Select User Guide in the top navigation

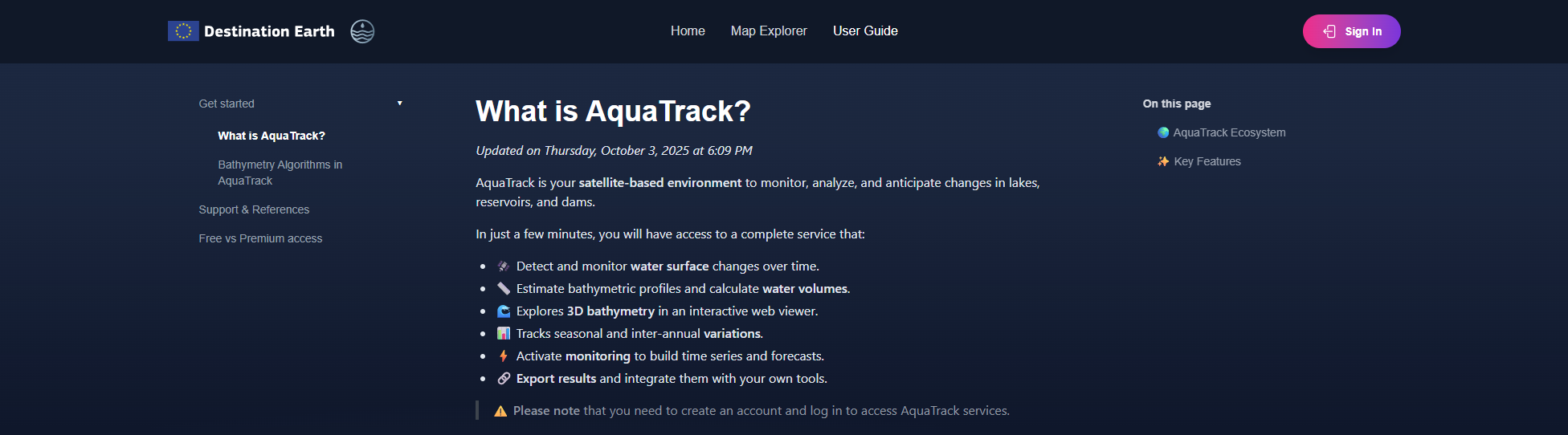pyautogui.click(x=865, y=31)
